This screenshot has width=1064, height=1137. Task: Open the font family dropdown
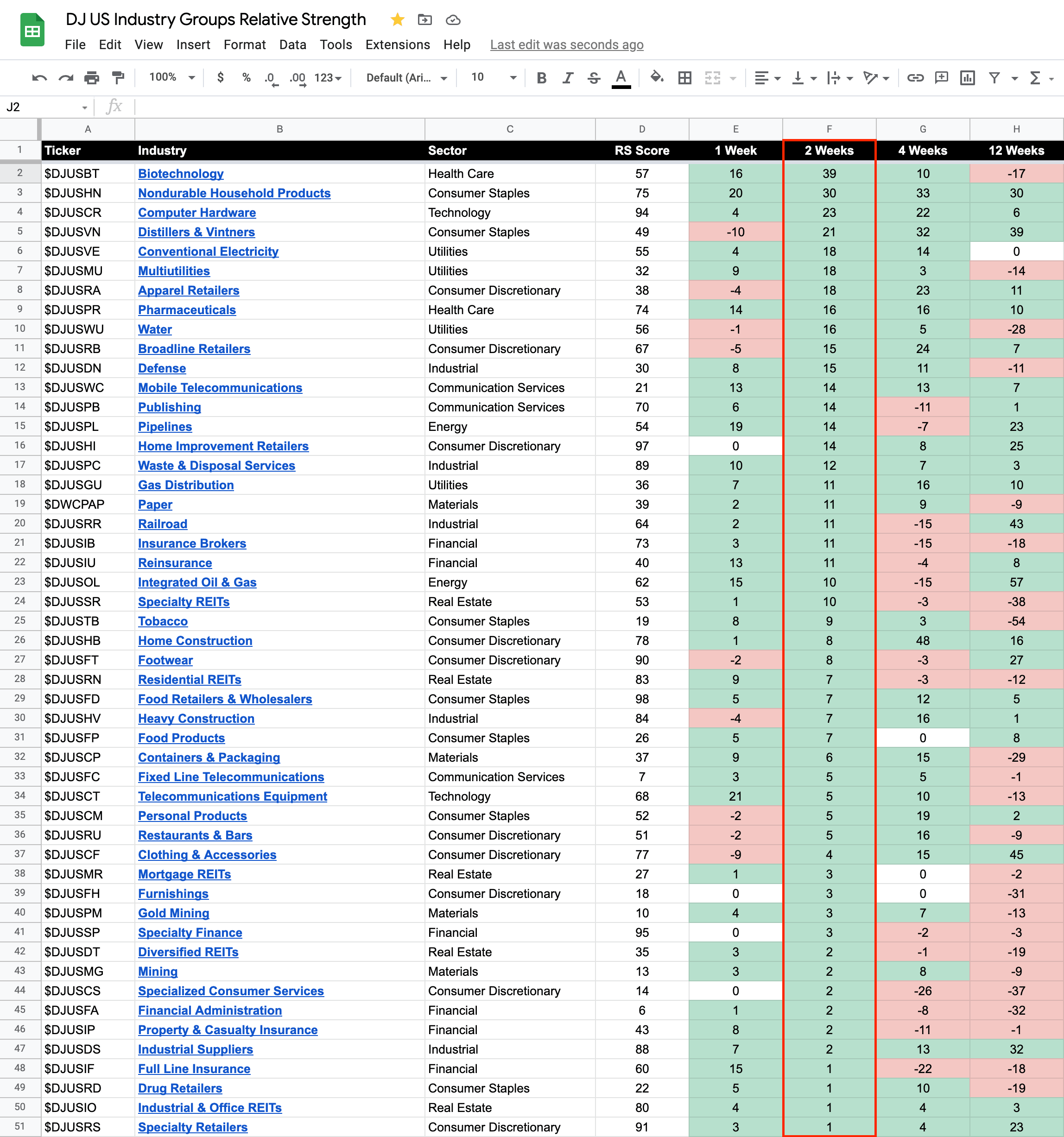(406, 78)
